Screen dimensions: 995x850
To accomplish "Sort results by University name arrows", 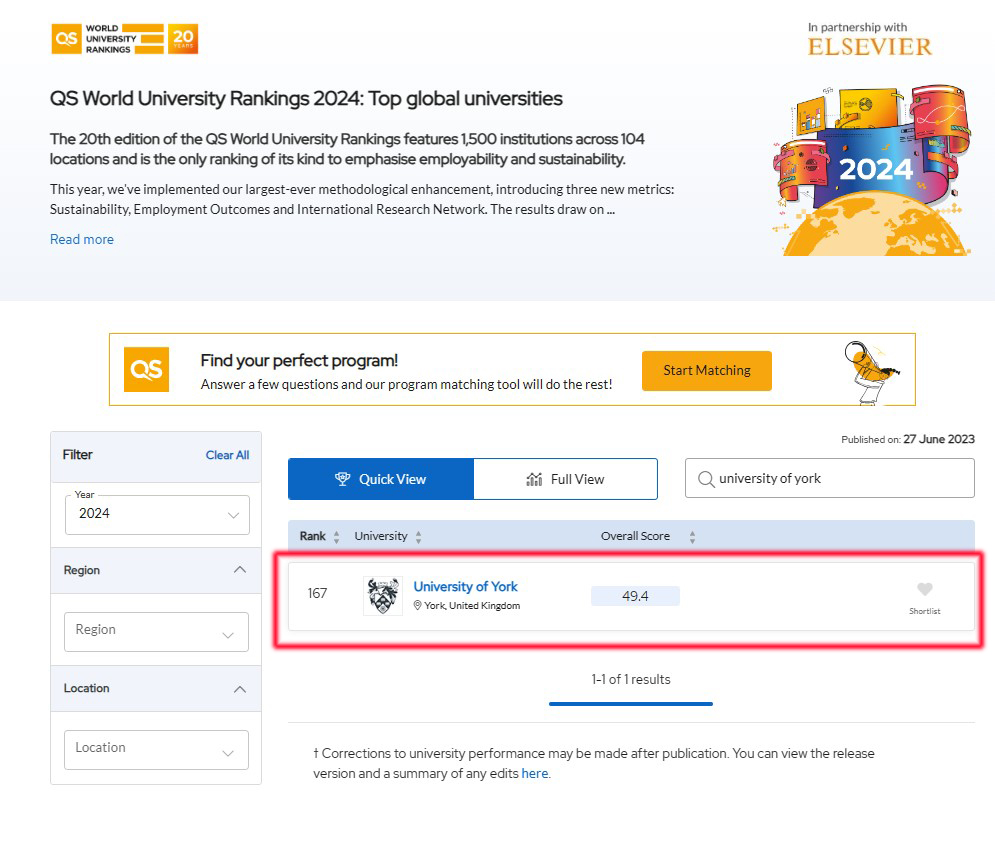I will click(x=418, y=537).
